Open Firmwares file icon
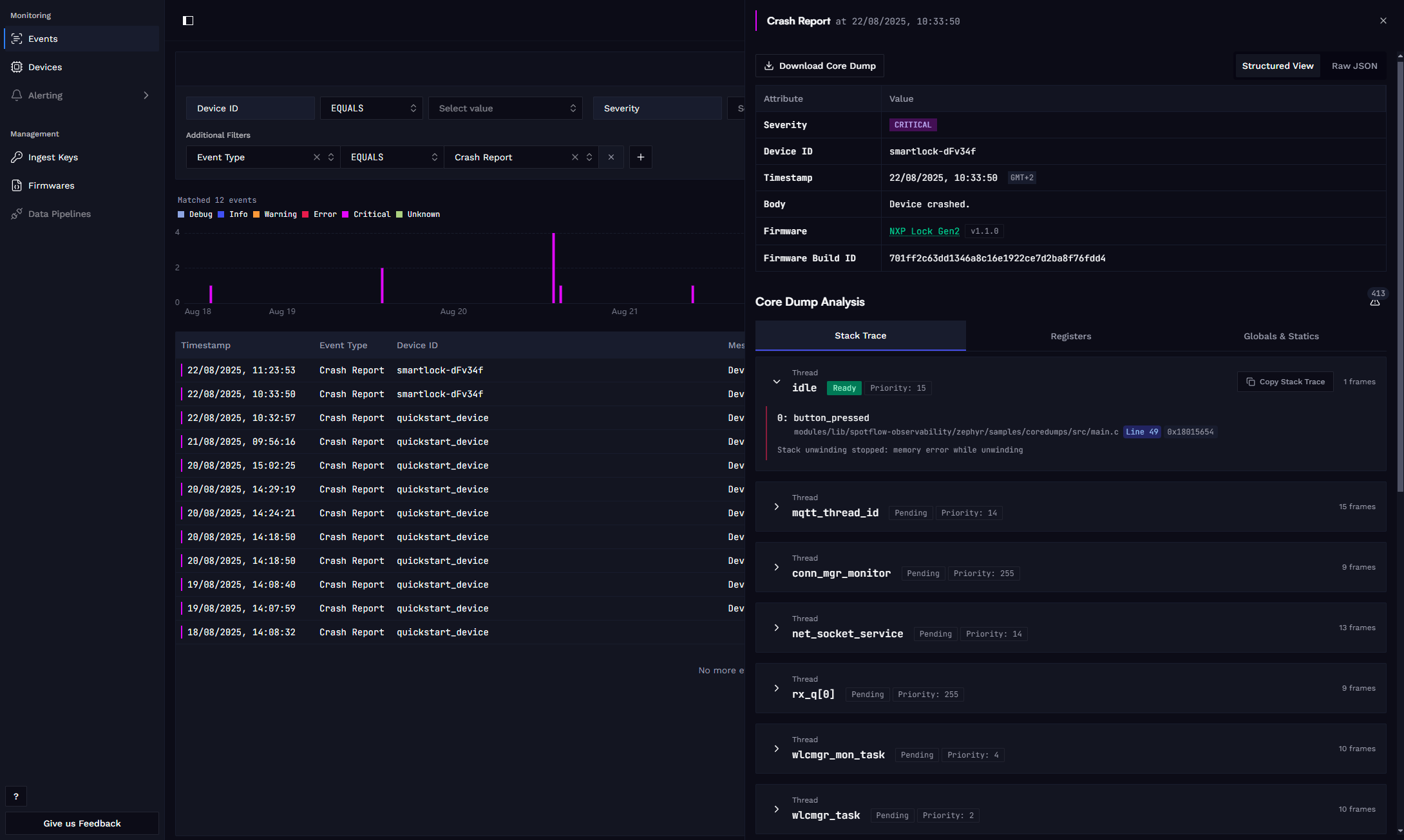Image resolution: width=1404 pixels, height=840 pixels. 17,185
